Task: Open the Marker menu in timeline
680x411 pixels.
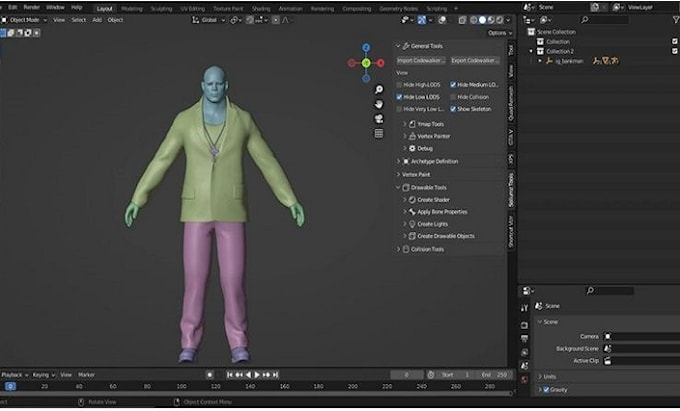Action: coord(86,375)
